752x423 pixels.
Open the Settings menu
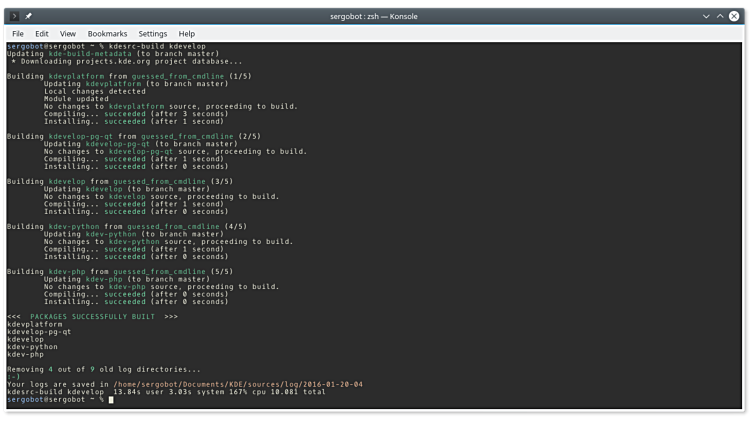pyautogui.click(x=152, y=34)
